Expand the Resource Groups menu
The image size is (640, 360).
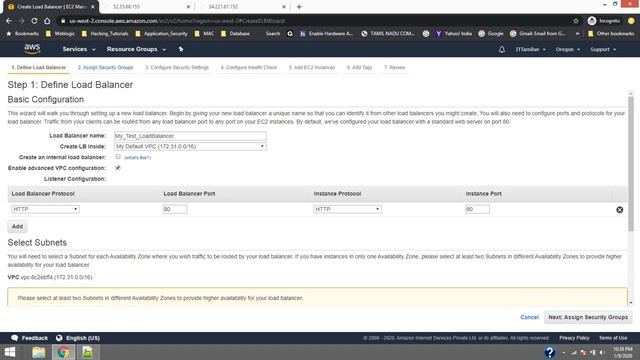[136, 49]
